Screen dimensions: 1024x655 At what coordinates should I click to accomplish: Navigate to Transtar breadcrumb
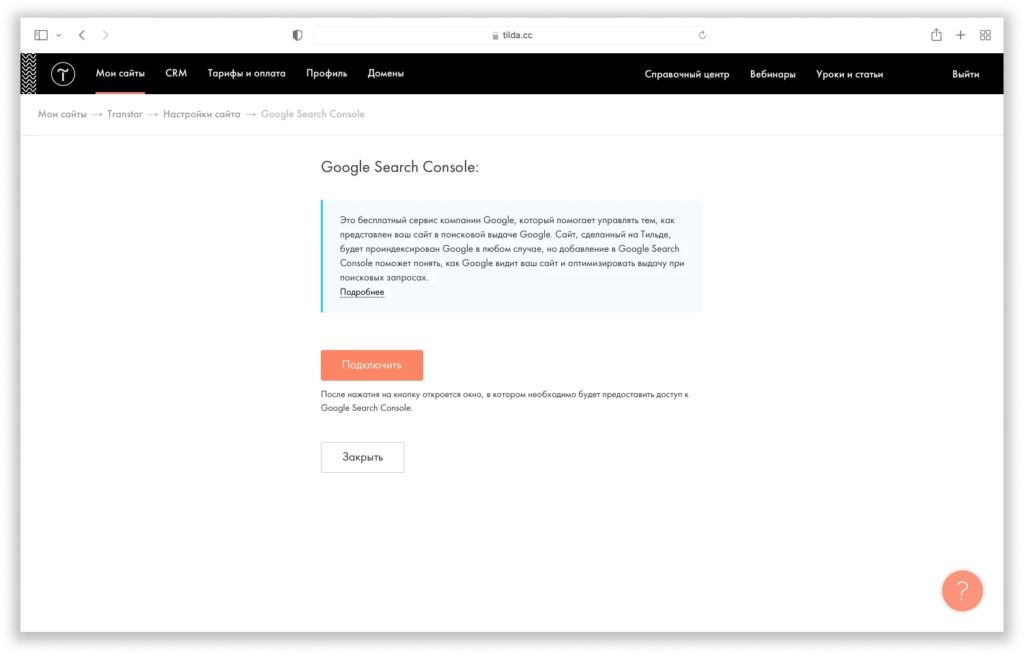pos(125,114)
